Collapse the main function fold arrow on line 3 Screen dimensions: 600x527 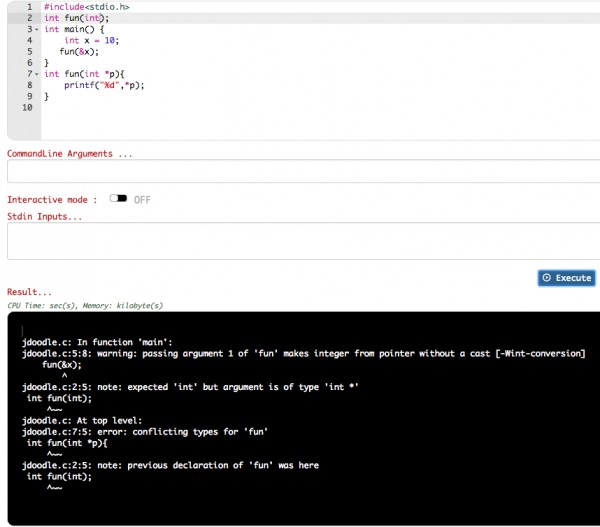coord(37,29)
